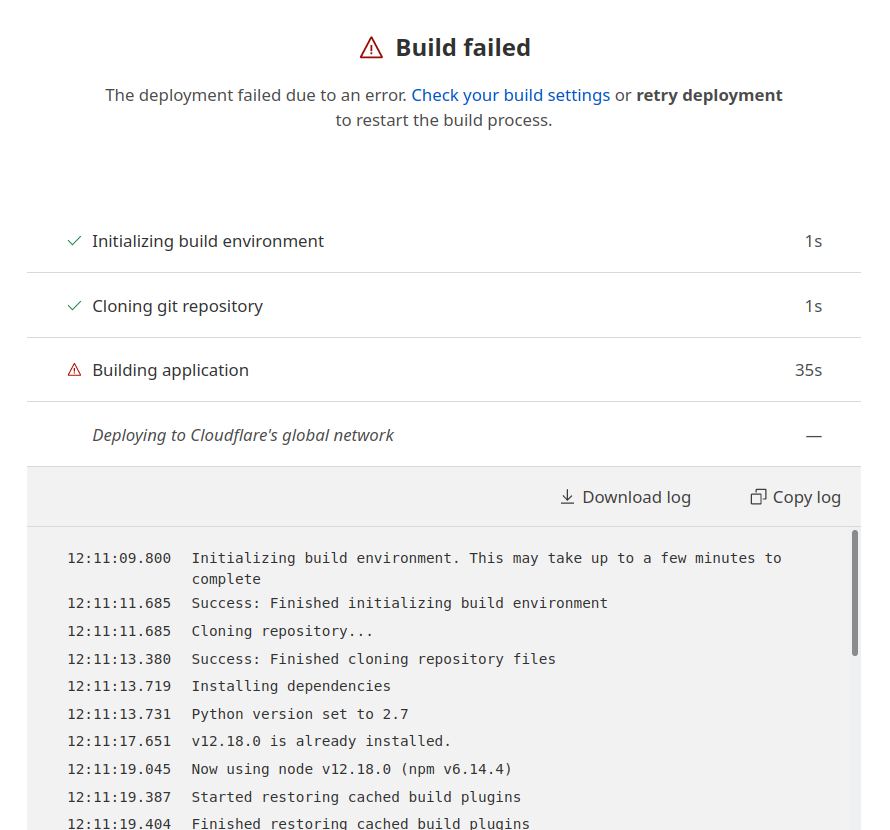Viewport: 890px width, 830px height.
Task: Click the Now using node v12.18.0 log entry
Action: pyautogui.click(x=352, y=769)
